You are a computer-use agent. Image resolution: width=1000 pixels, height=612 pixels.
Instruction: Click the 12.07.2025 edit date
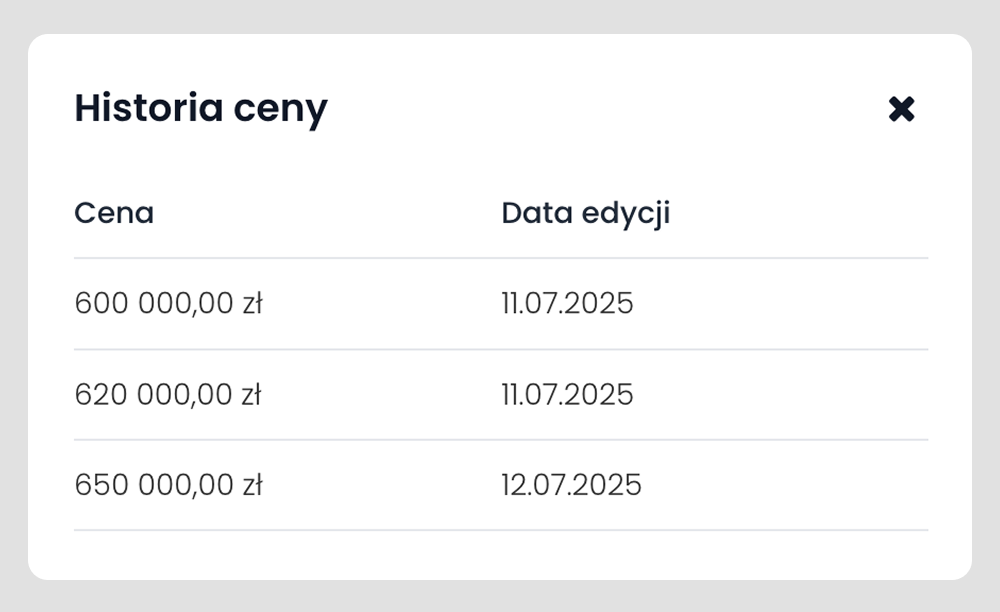coord(571,485)
